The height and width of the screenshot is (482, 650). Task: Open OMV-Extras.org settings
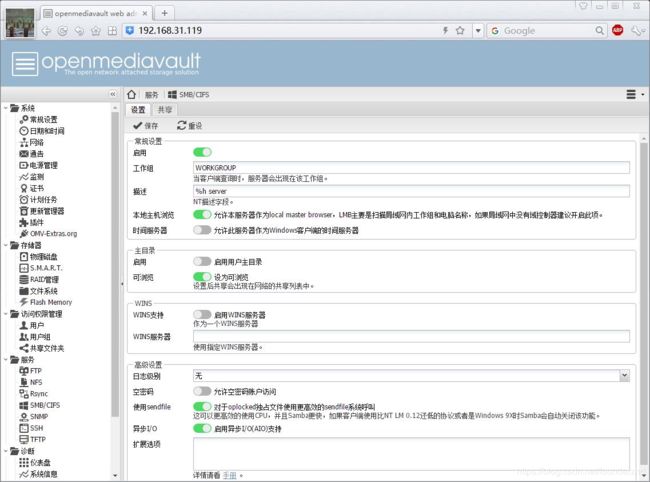tap(49, 234)
